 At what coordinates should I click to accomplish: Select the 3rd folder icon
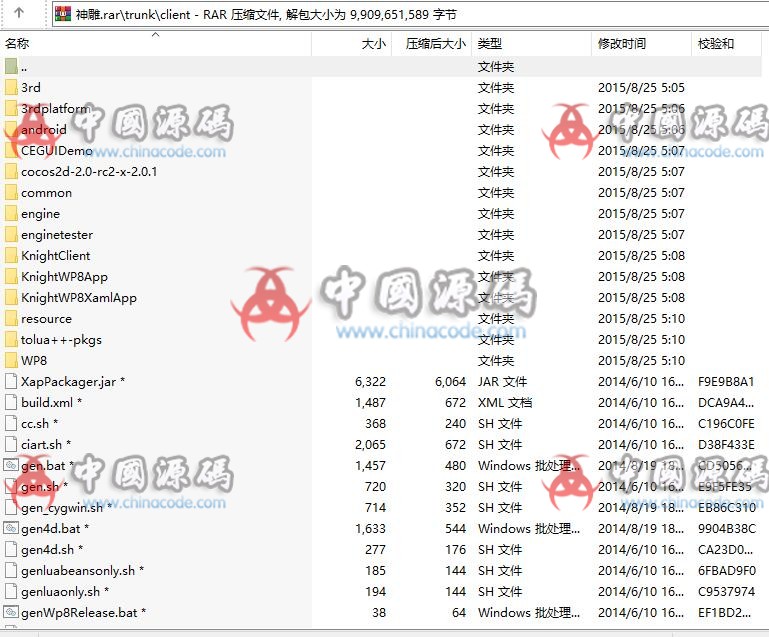coord(11,87)
